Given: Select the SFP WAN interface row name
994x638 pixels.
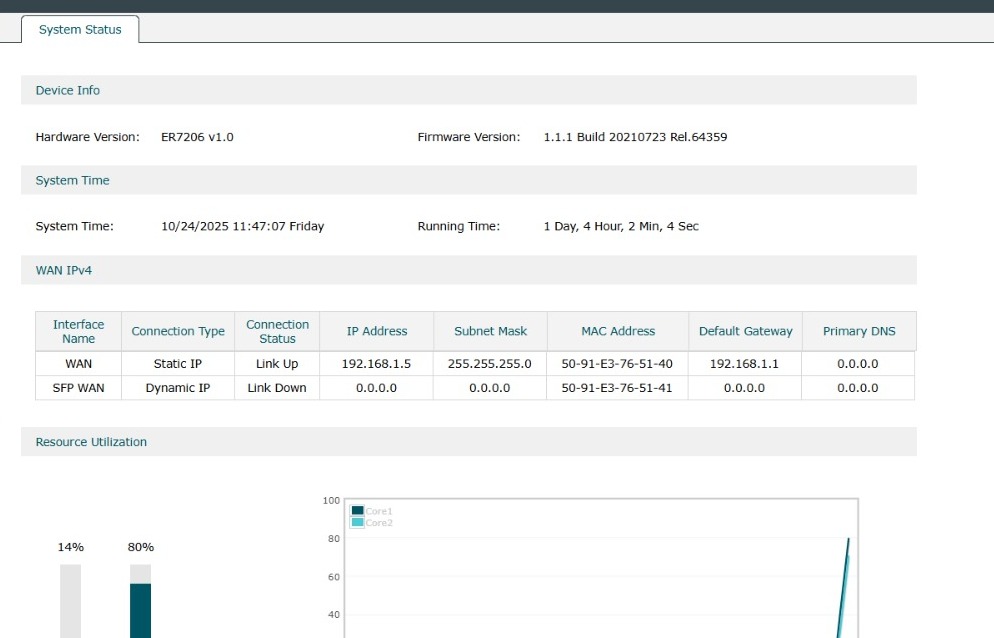Looking at the screenshot, I should pyautogui.click(x=78, y=388).
